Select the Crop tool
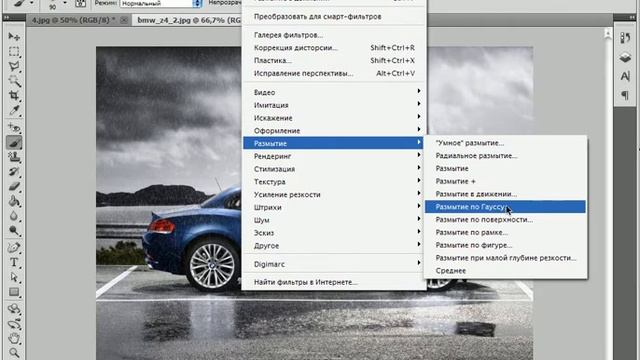Image resolution: width=640 pixels, height=360 pixels. coord(14,96)
